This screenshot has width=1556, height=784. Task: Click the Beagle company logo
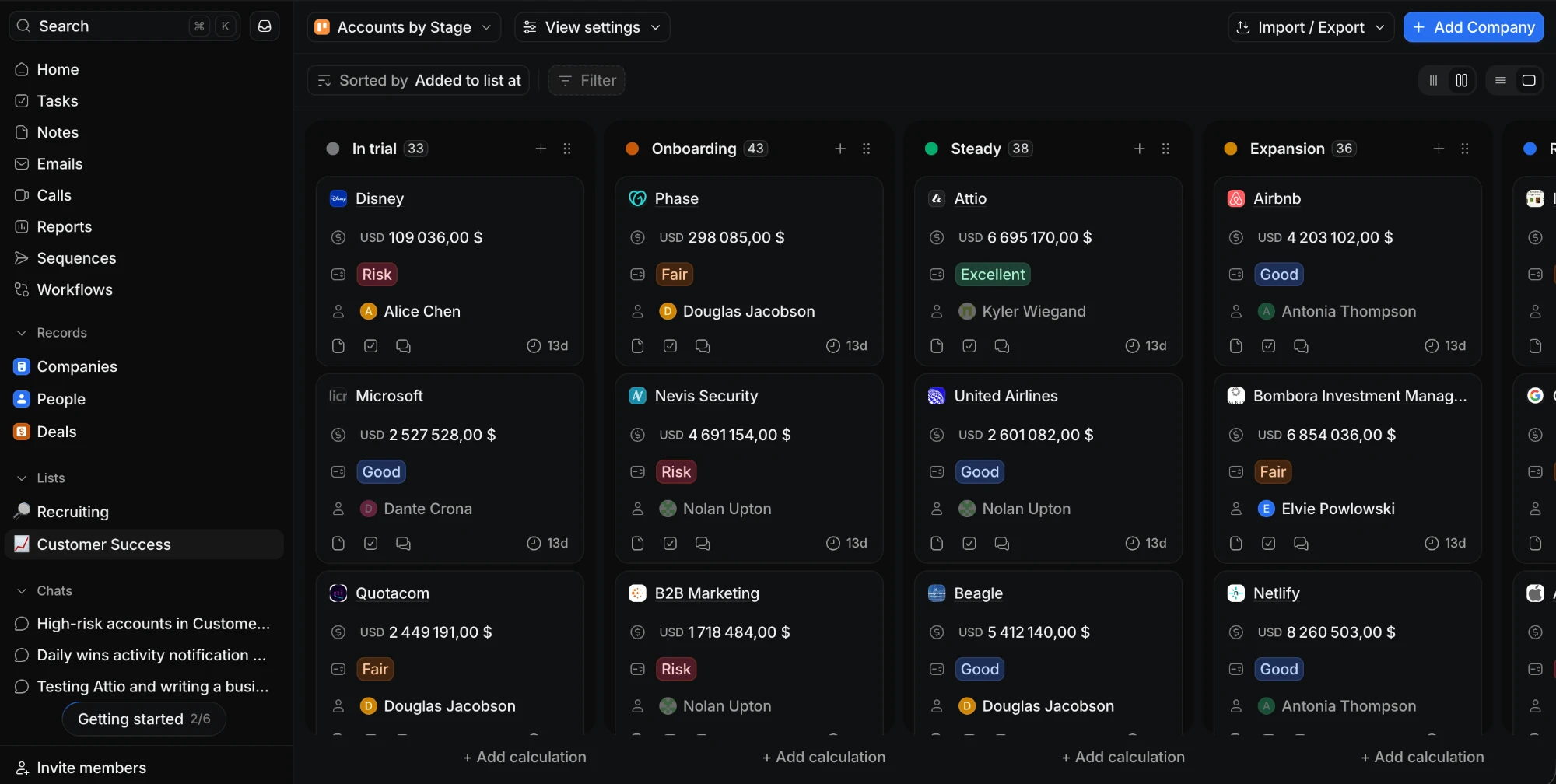(937, 593)
